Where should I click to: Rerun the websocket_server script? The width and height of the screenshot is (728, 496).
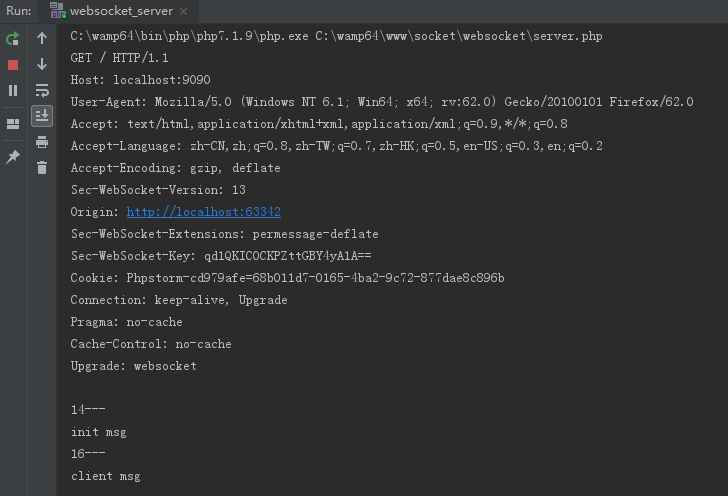13,39
